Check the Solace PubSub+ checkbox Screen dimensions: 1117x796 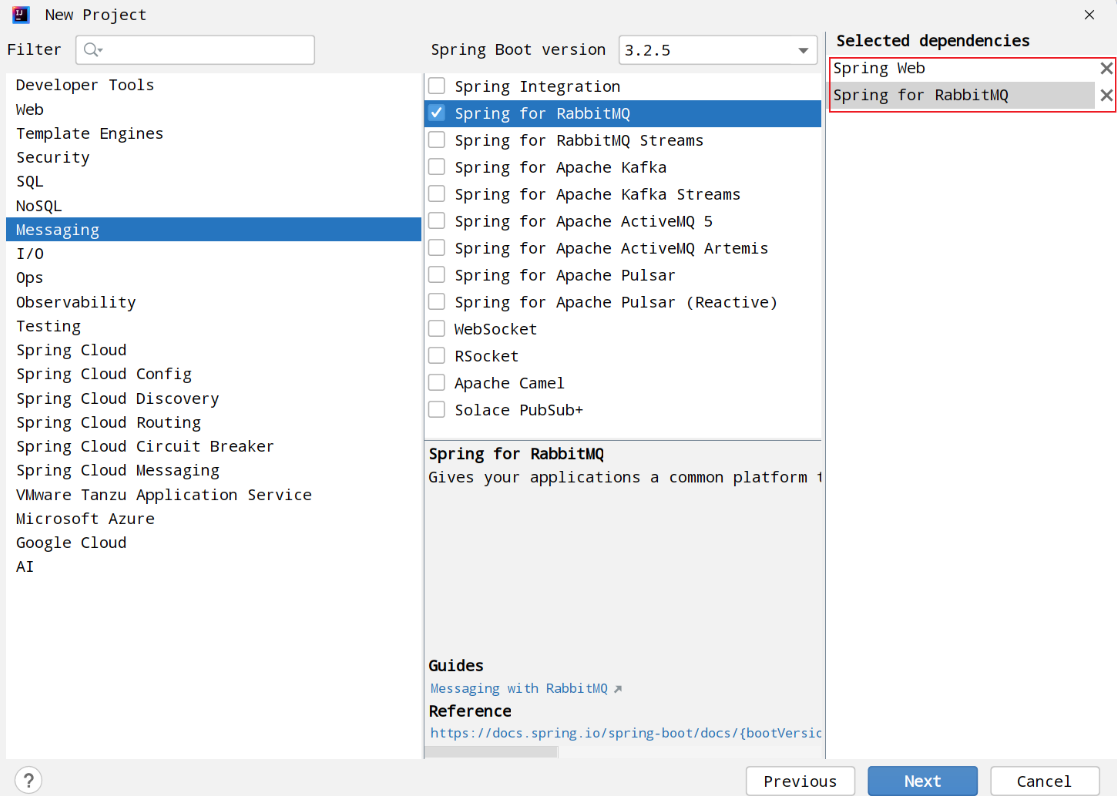click(437, 410)
